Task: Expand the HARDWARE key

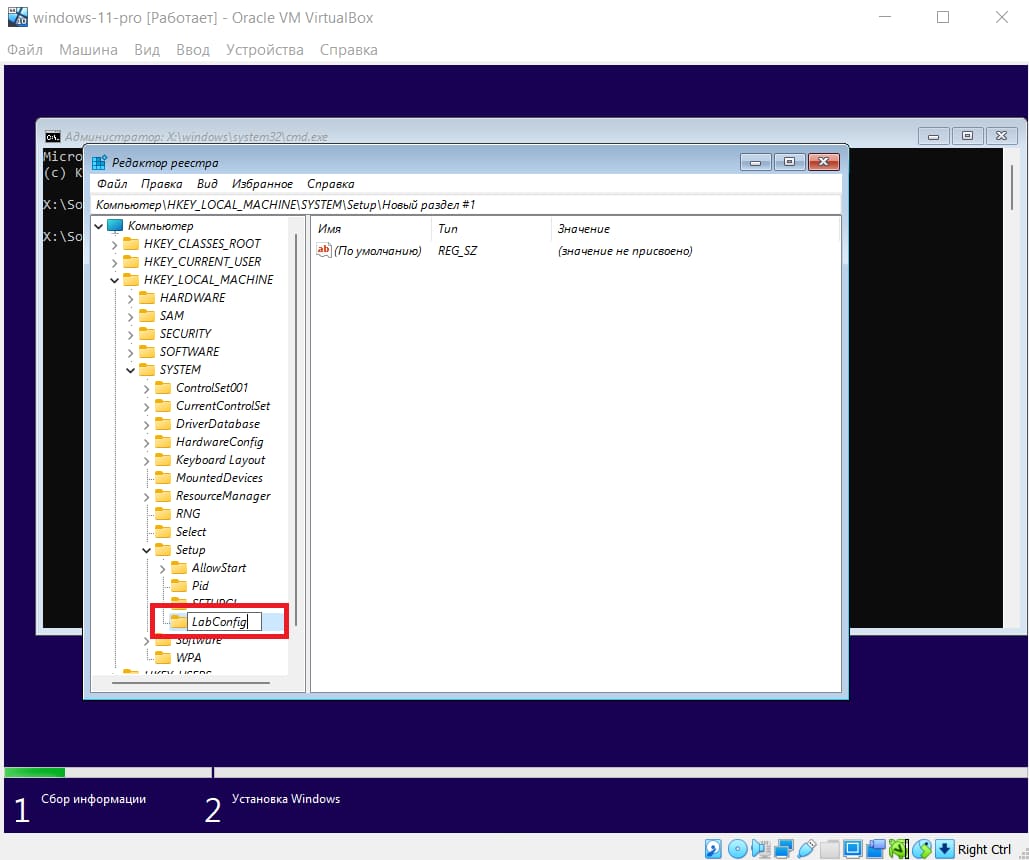Action: (x=130, y=298)
